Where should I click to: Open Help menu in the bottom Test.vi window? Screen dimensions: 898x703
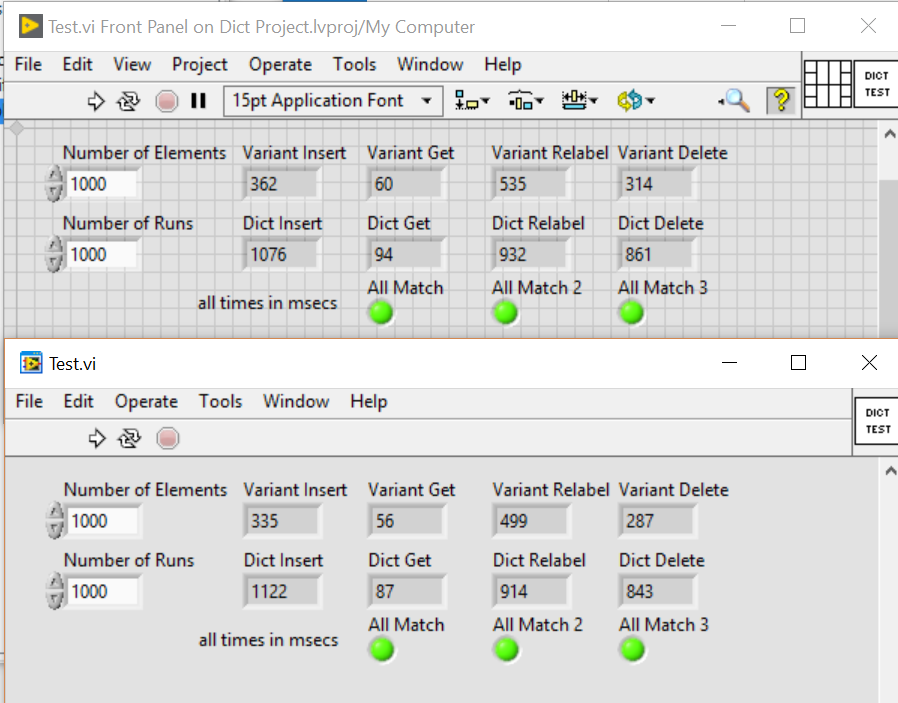(369, 402)
